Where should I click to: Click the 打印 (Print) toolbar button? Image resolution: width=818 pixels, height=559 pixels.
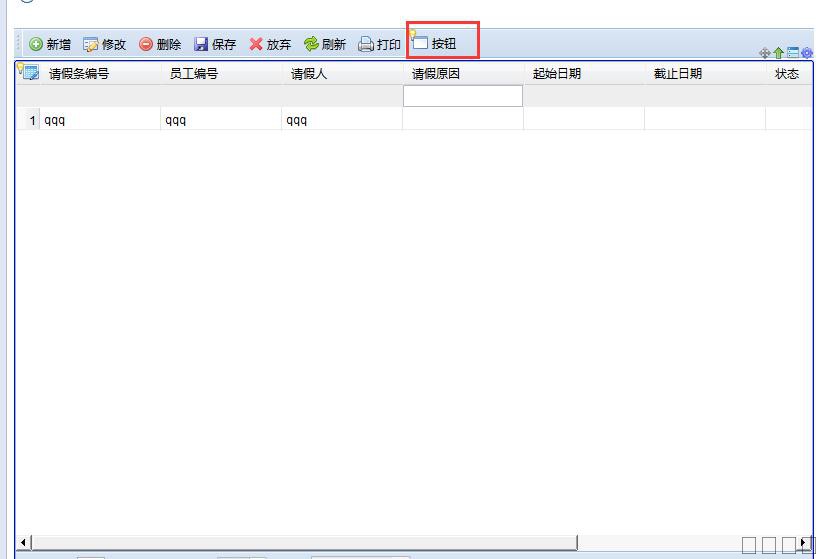point(379,44)
